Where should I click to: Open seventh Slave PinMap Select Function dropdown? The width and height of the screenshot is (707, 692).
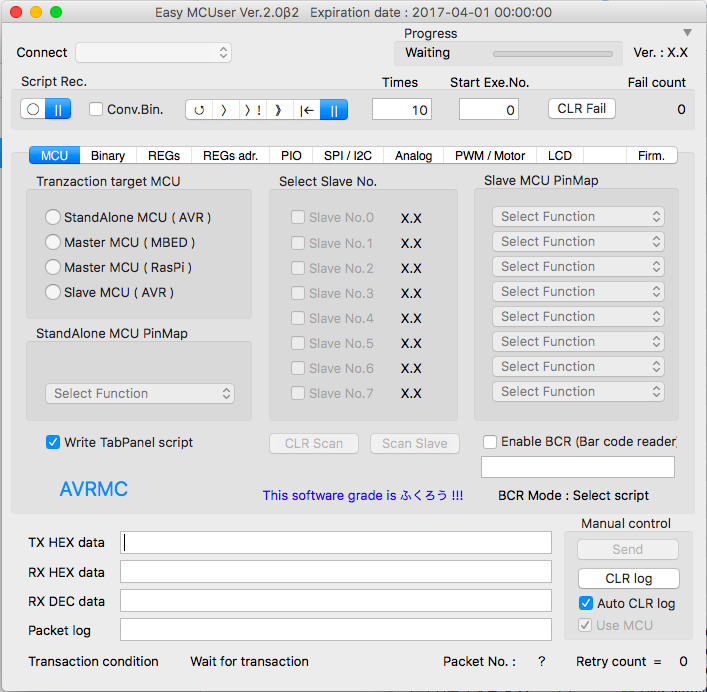[x=578, y=367]
